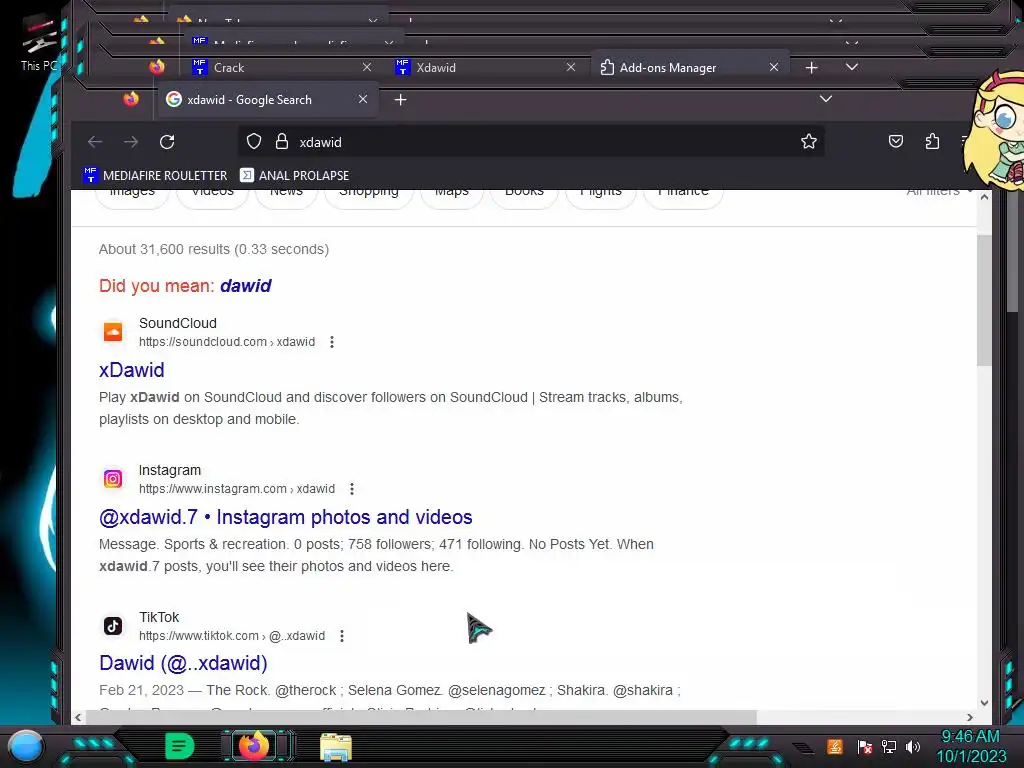1024x768 pixels.
Task: Open the flag notification tray icon
Action: (865, 746)
